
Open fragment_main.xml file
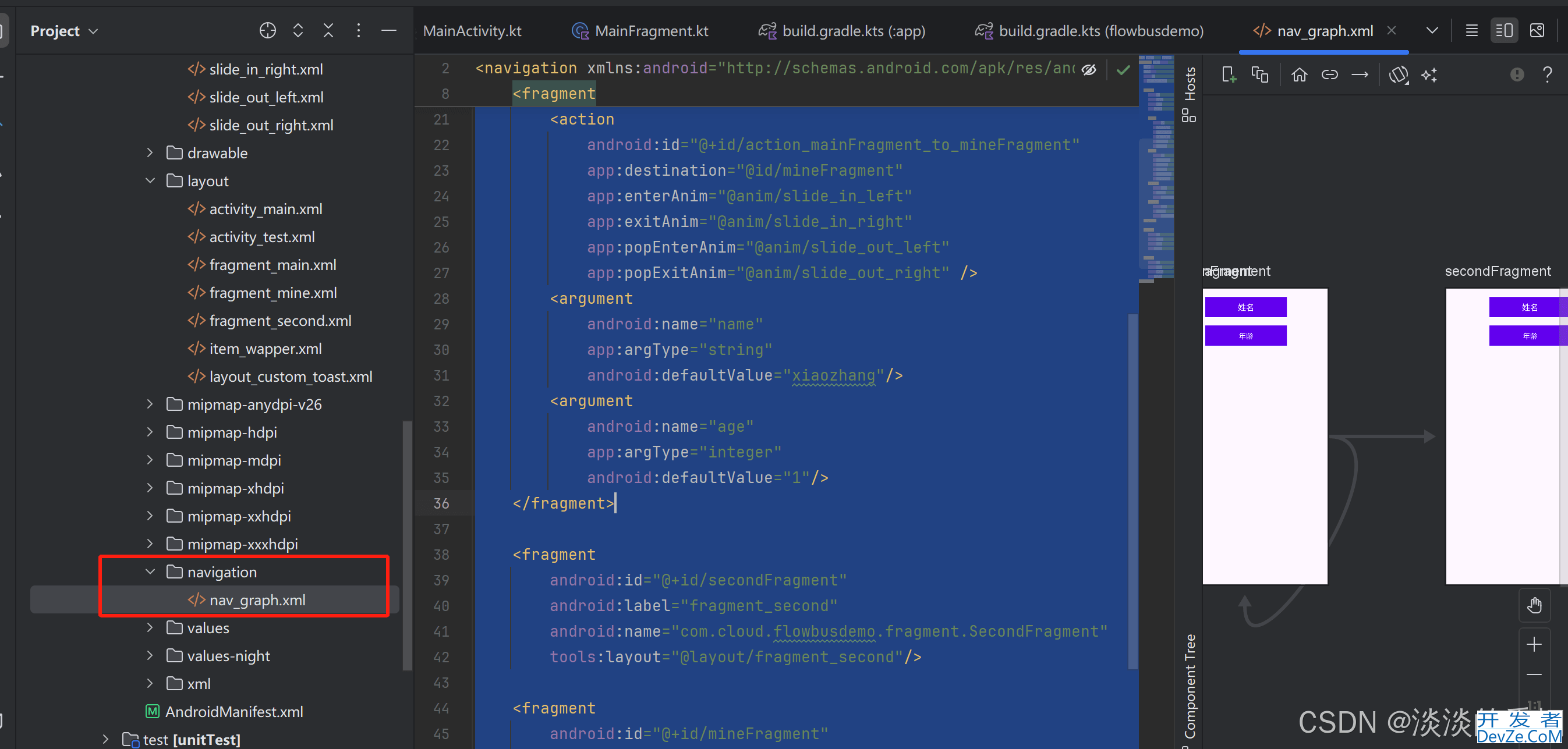pyautogui.click(x=262, y=265)
